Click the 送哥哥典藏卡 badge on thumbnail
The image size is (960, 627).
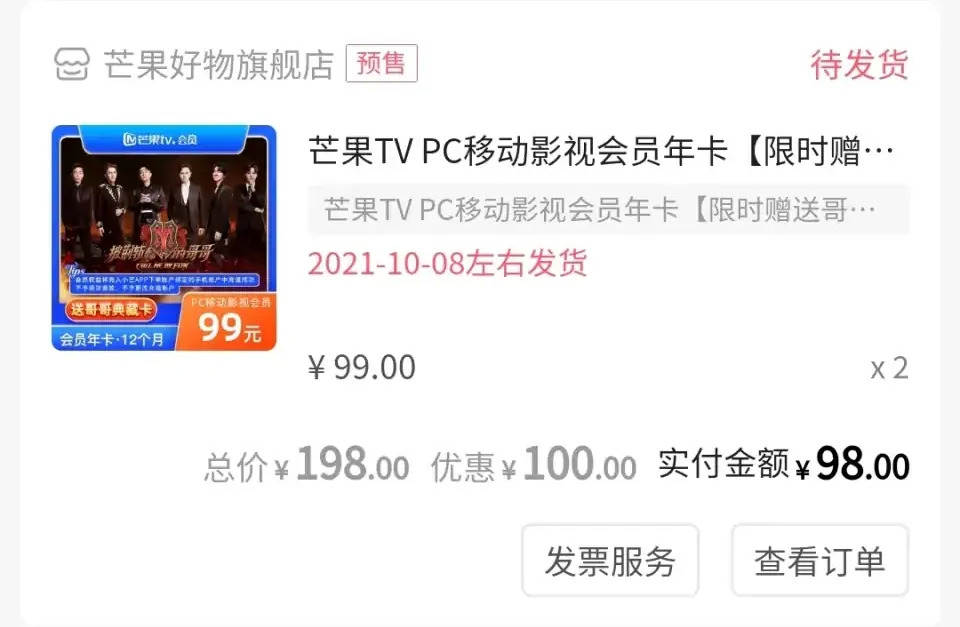[x=111, y=309]
